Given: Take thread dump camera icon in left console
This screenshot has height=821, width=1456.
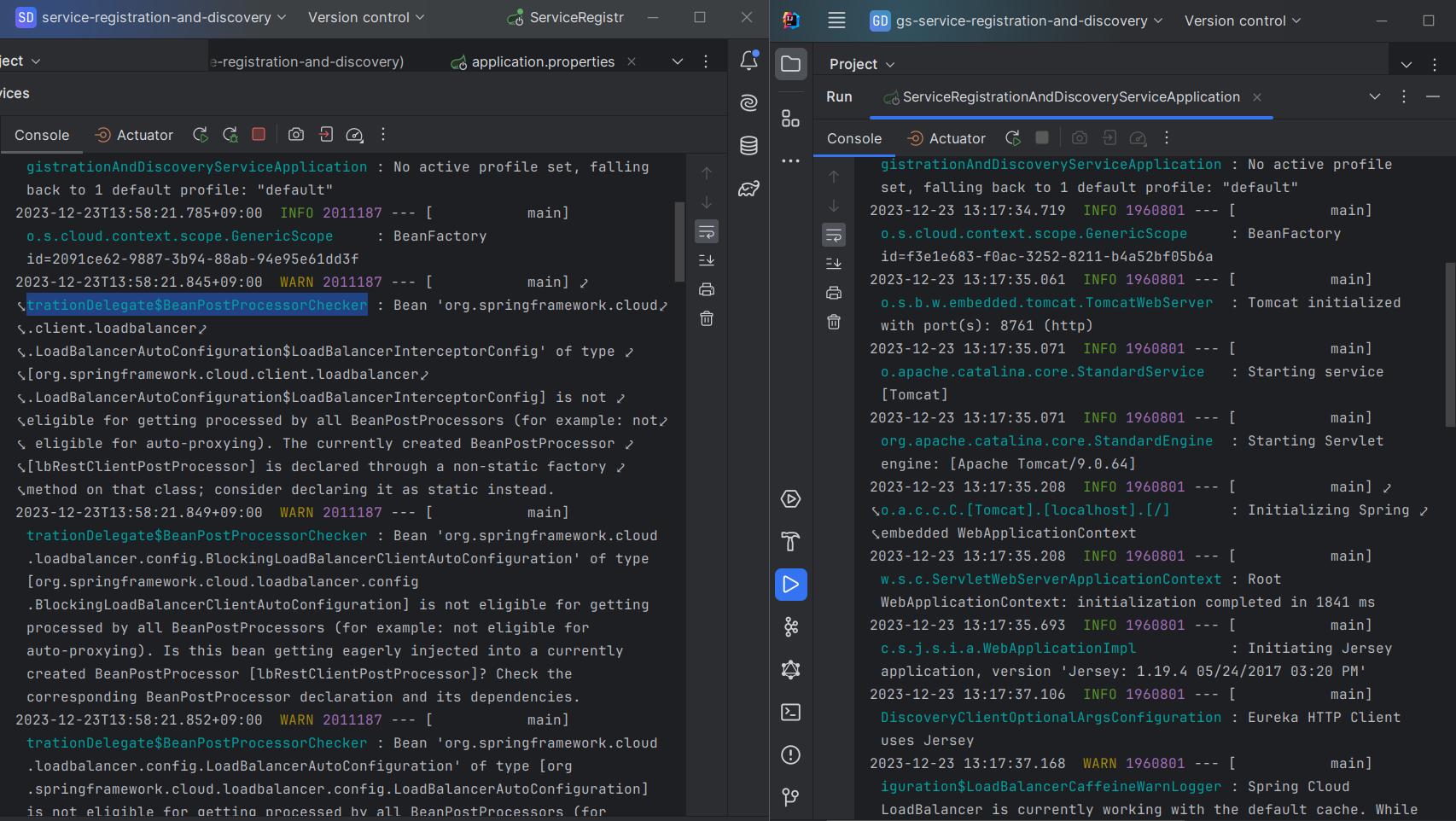Looking at the screenshot, I should pos(296,135).
